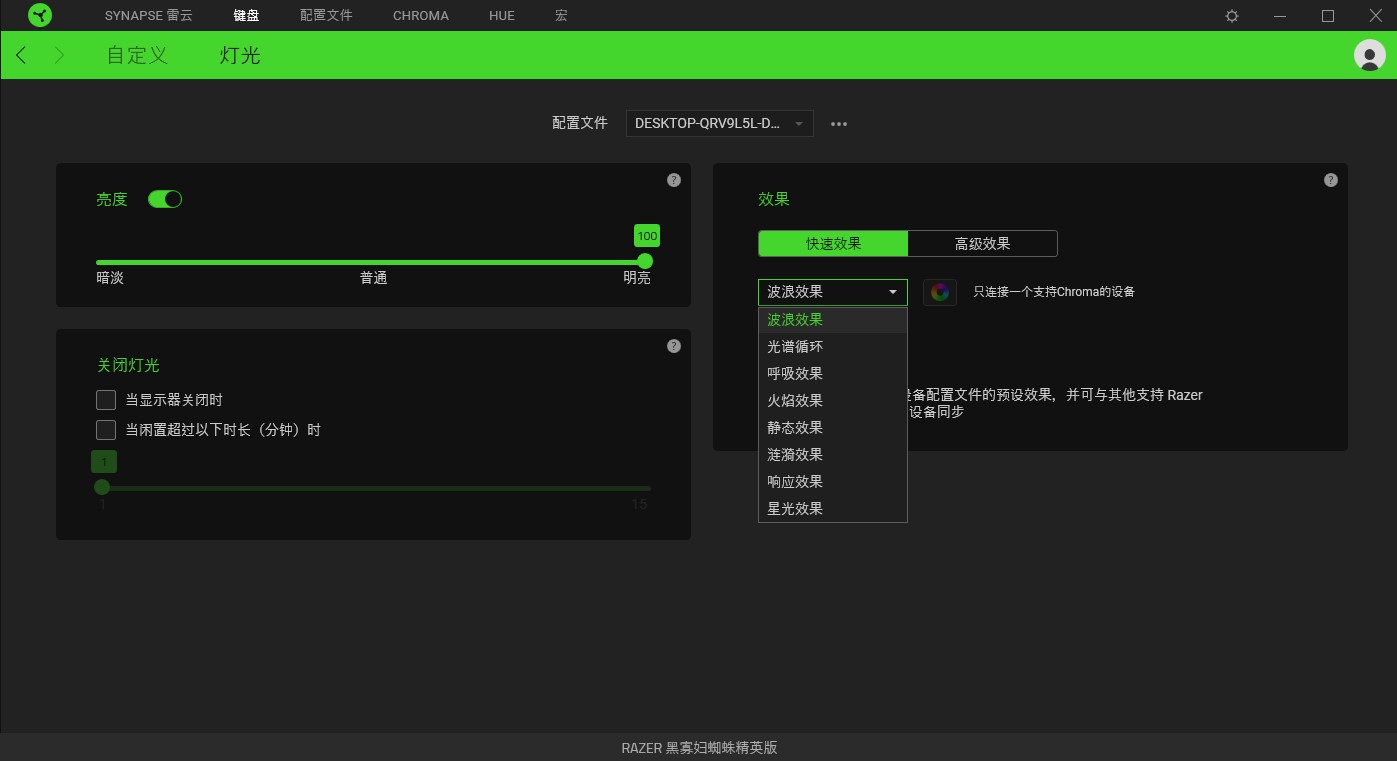
Task: Toggle the 亮度 brightness switch off
Action: (x=165, y=199)
